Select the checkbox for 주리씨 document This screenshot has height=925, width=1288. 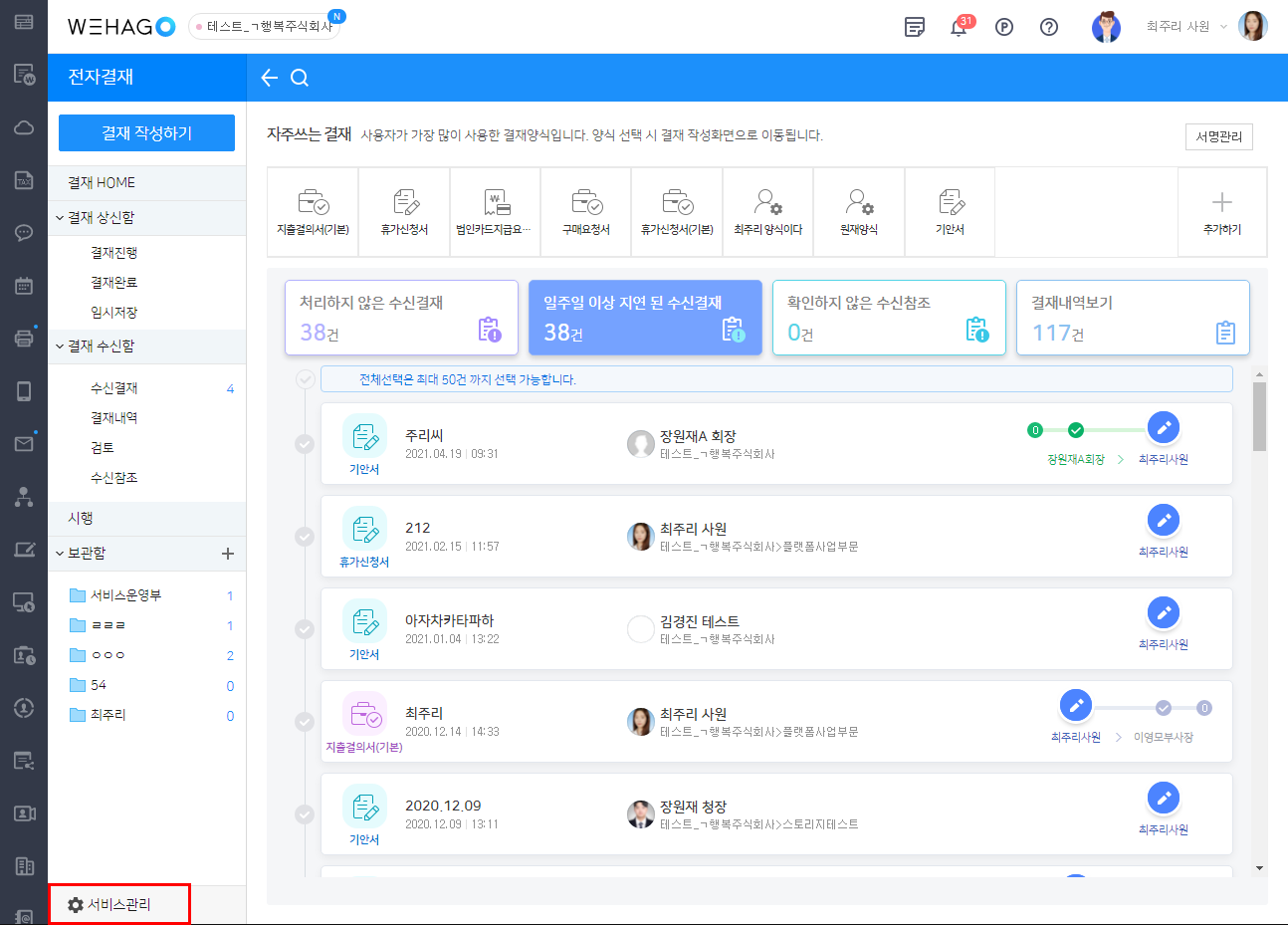pyautogui.click(x=306, y=444)
